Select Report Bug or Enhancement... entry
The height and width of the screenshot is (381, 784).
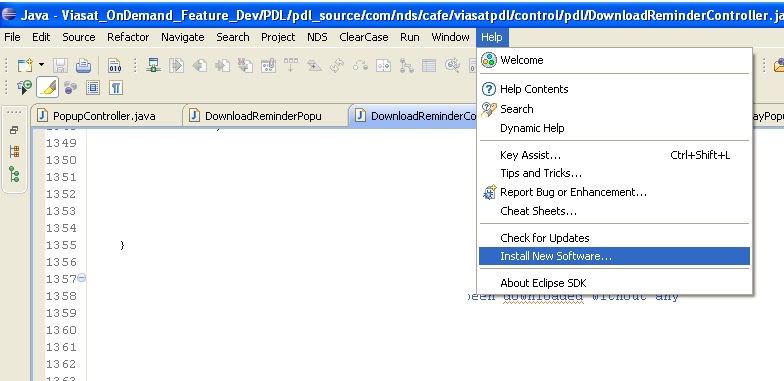point(614,192)
